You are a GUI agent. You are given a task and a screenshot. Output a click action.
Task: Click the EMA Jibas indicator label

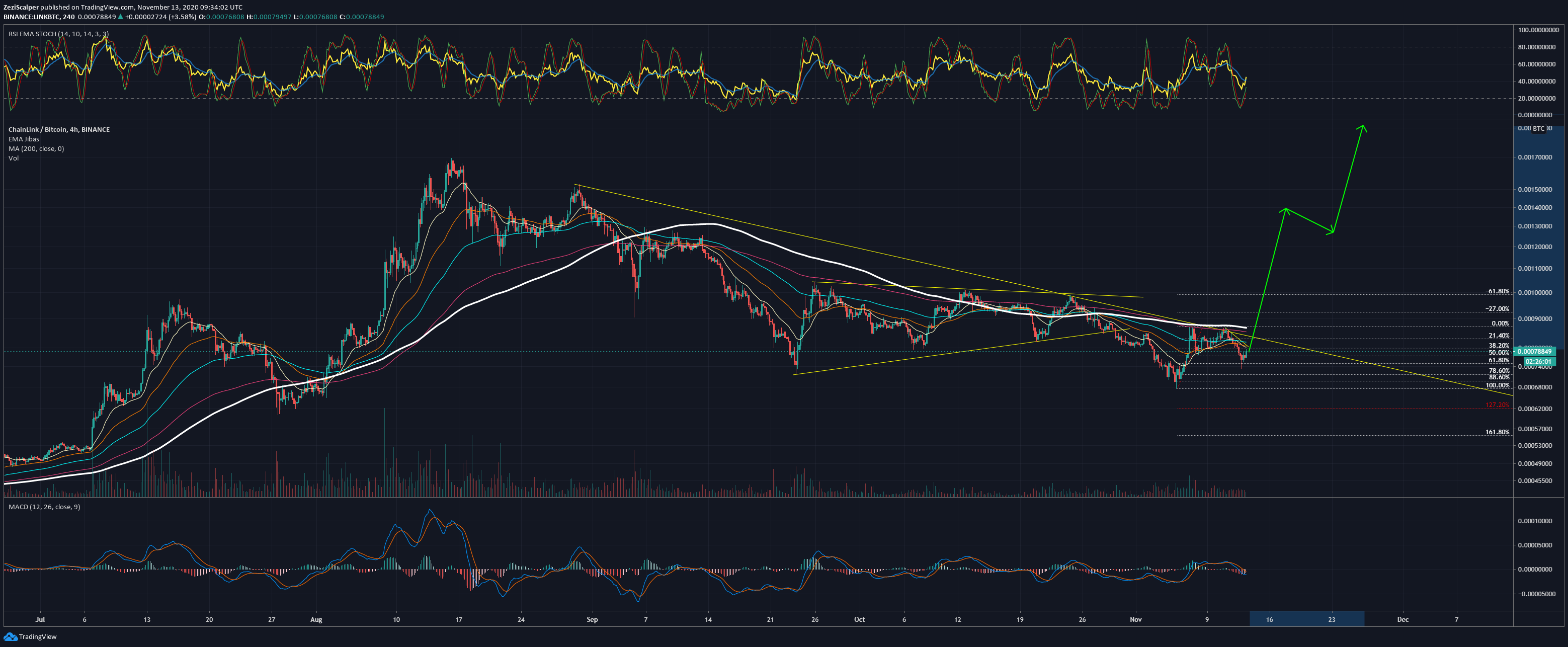coord(24,139)
